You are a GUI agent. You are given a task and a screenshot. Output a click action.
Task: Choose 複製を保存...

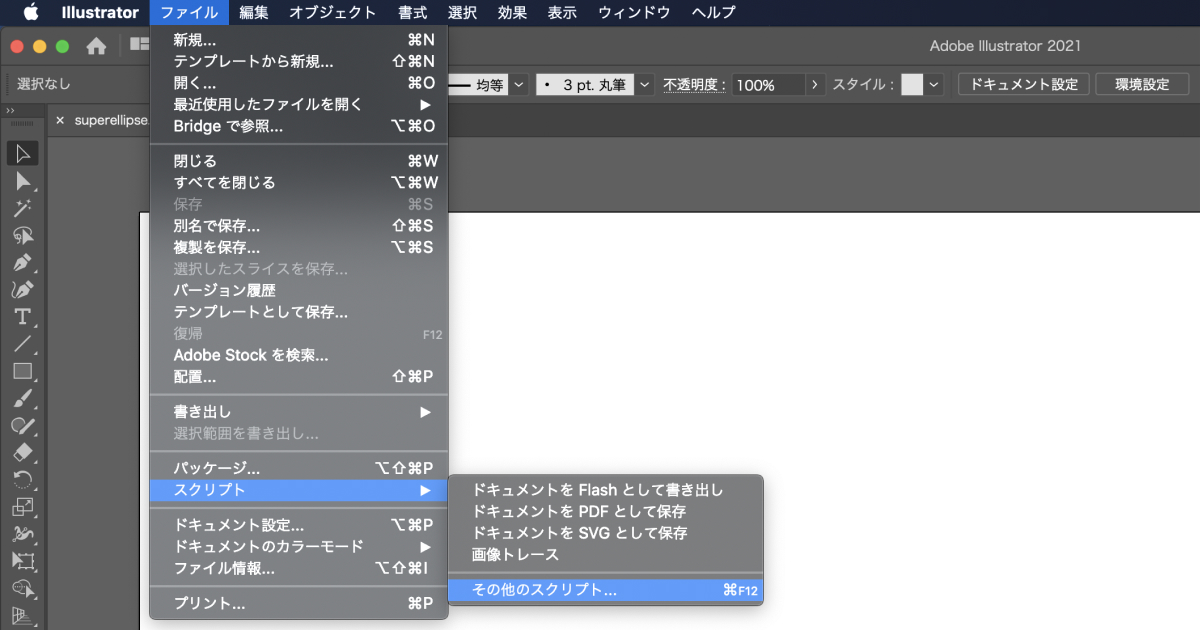(x=299, y=247)
